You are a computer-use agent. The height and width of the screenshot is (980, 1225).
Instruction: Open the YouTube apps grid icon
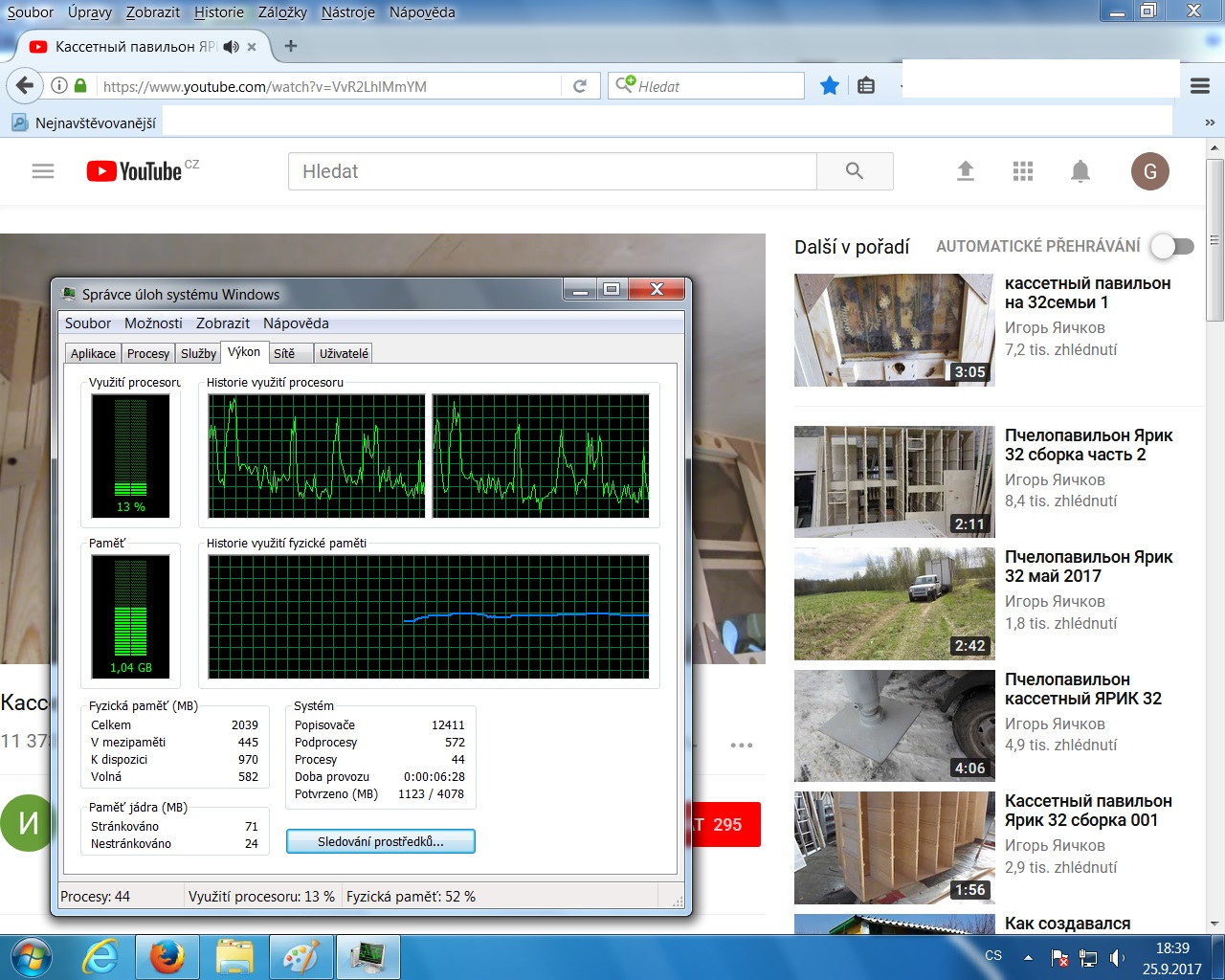pyautogui.click(x=1022, y=171)
